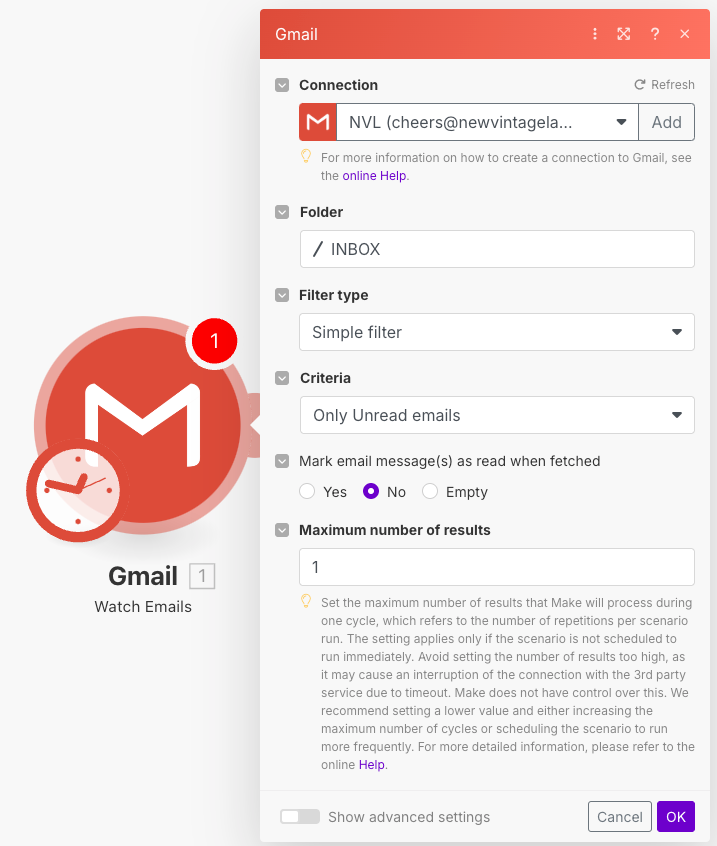
Task: Open the Help link in maximum results hint
Action: pos(372,765)
